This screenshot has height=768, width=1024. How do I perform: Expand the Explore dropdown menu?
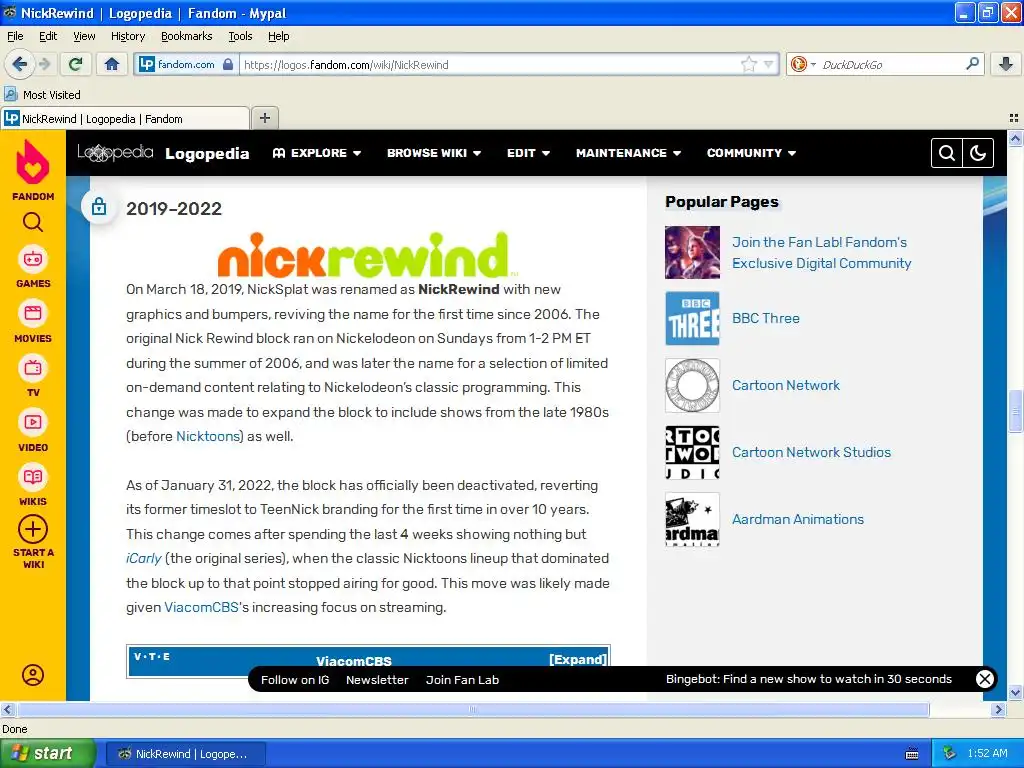pyautogui.click(x=317, y=153)
